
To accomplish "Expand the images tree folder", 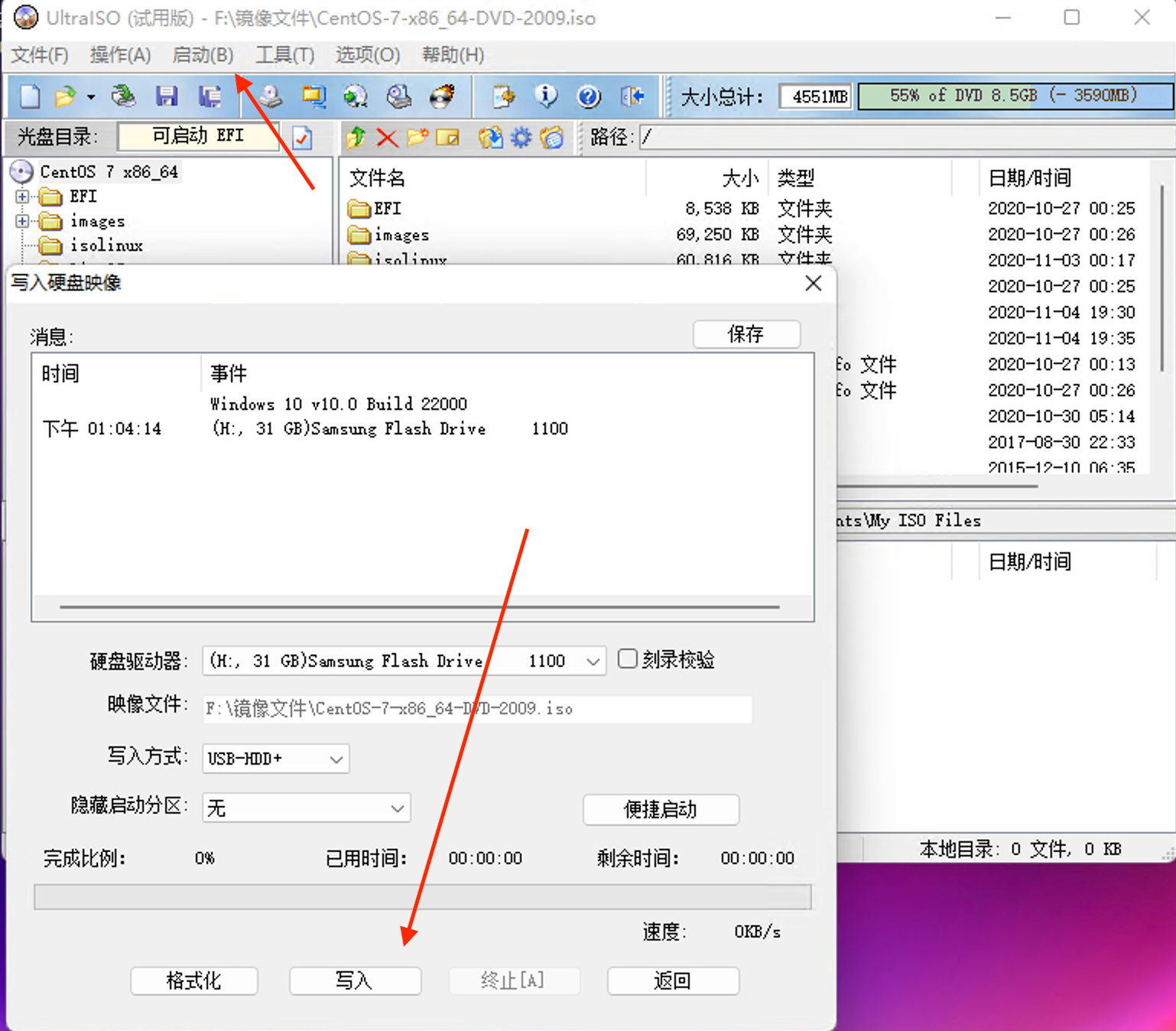I will (x=22, y=221).
